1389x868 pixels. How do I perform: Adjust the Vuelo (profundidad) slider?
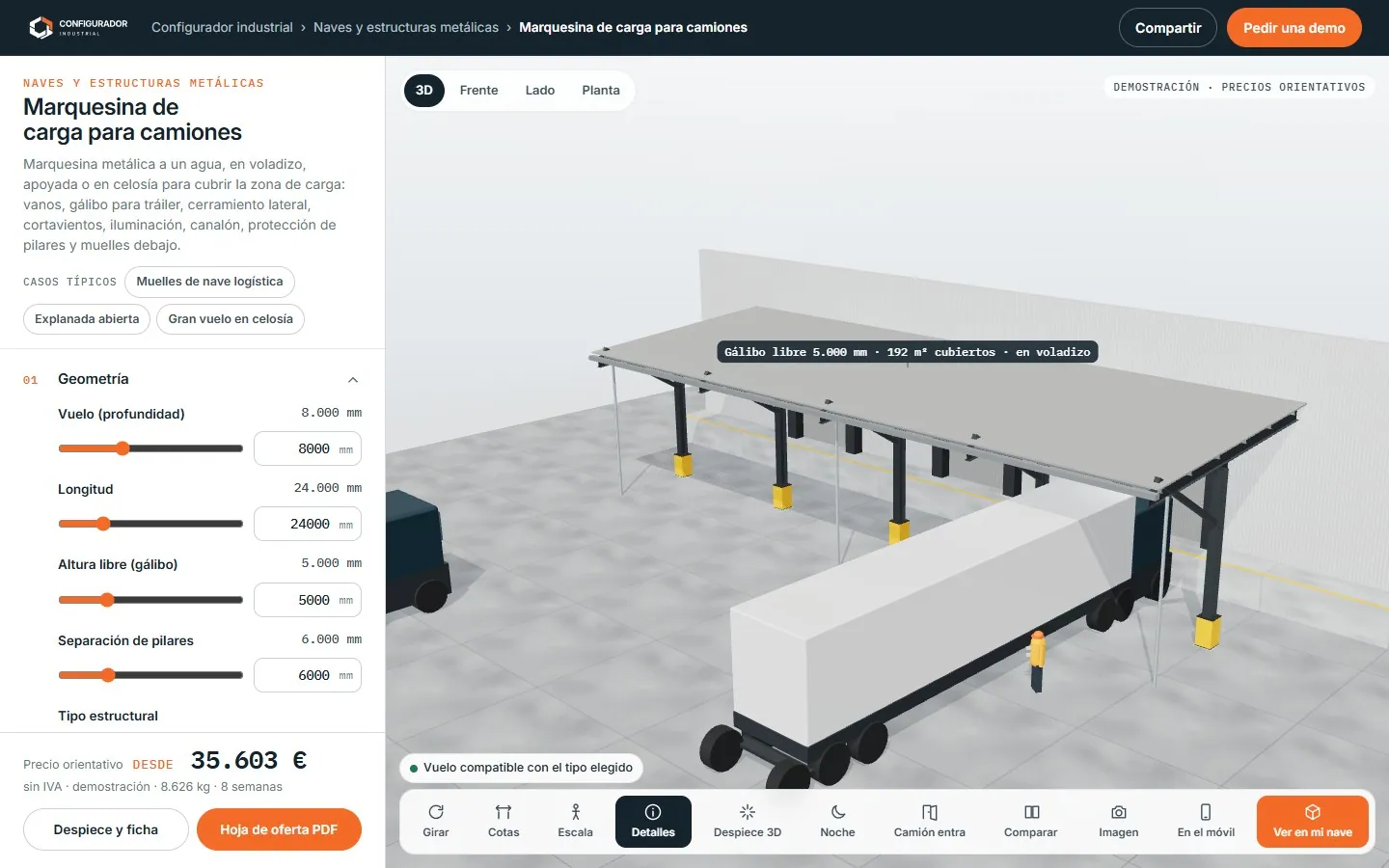coord(150,448)
